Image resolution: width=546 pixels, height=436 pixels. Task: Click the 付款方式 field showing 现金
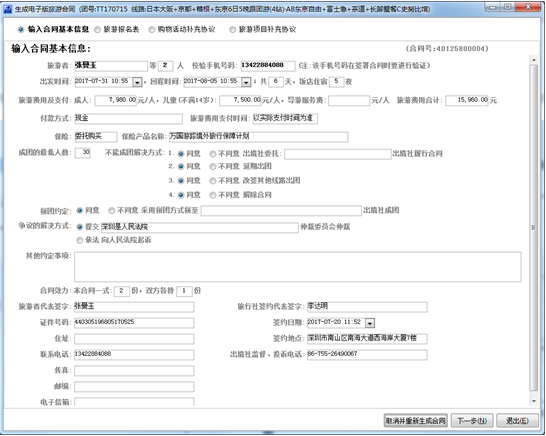coord(128,119)
